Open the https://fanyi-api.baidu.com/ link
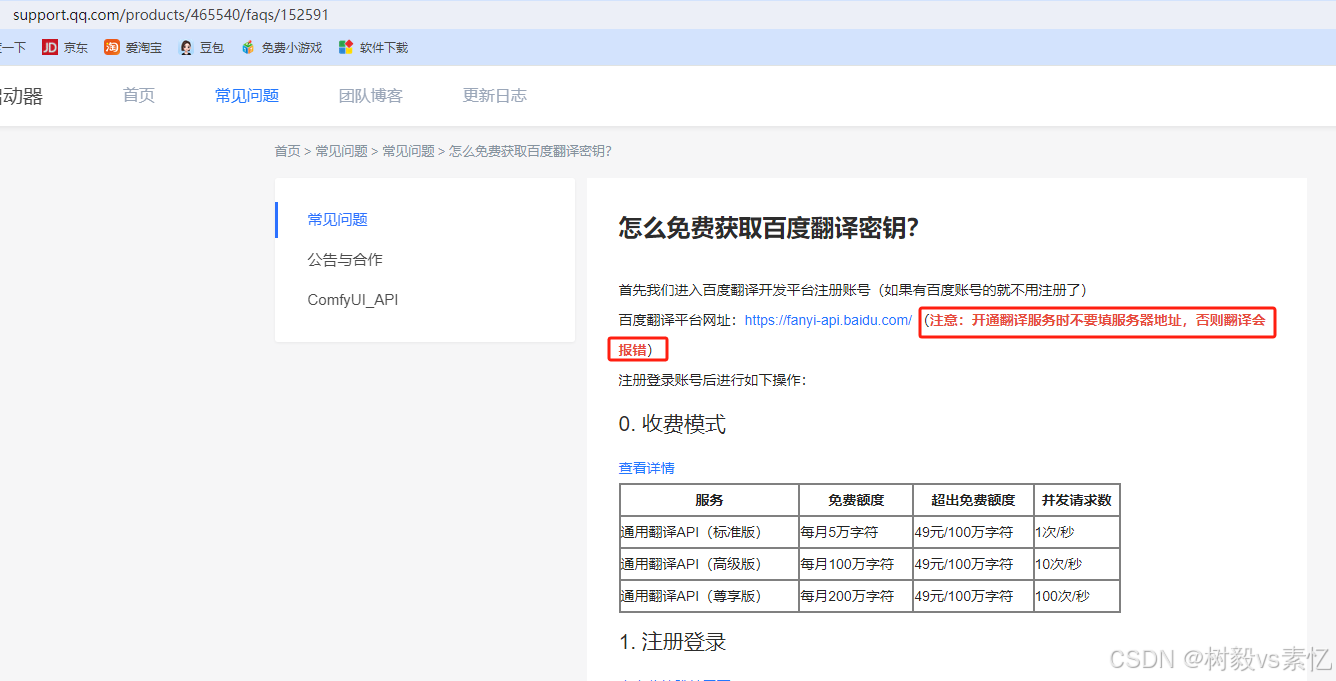 tap(828, 320)
